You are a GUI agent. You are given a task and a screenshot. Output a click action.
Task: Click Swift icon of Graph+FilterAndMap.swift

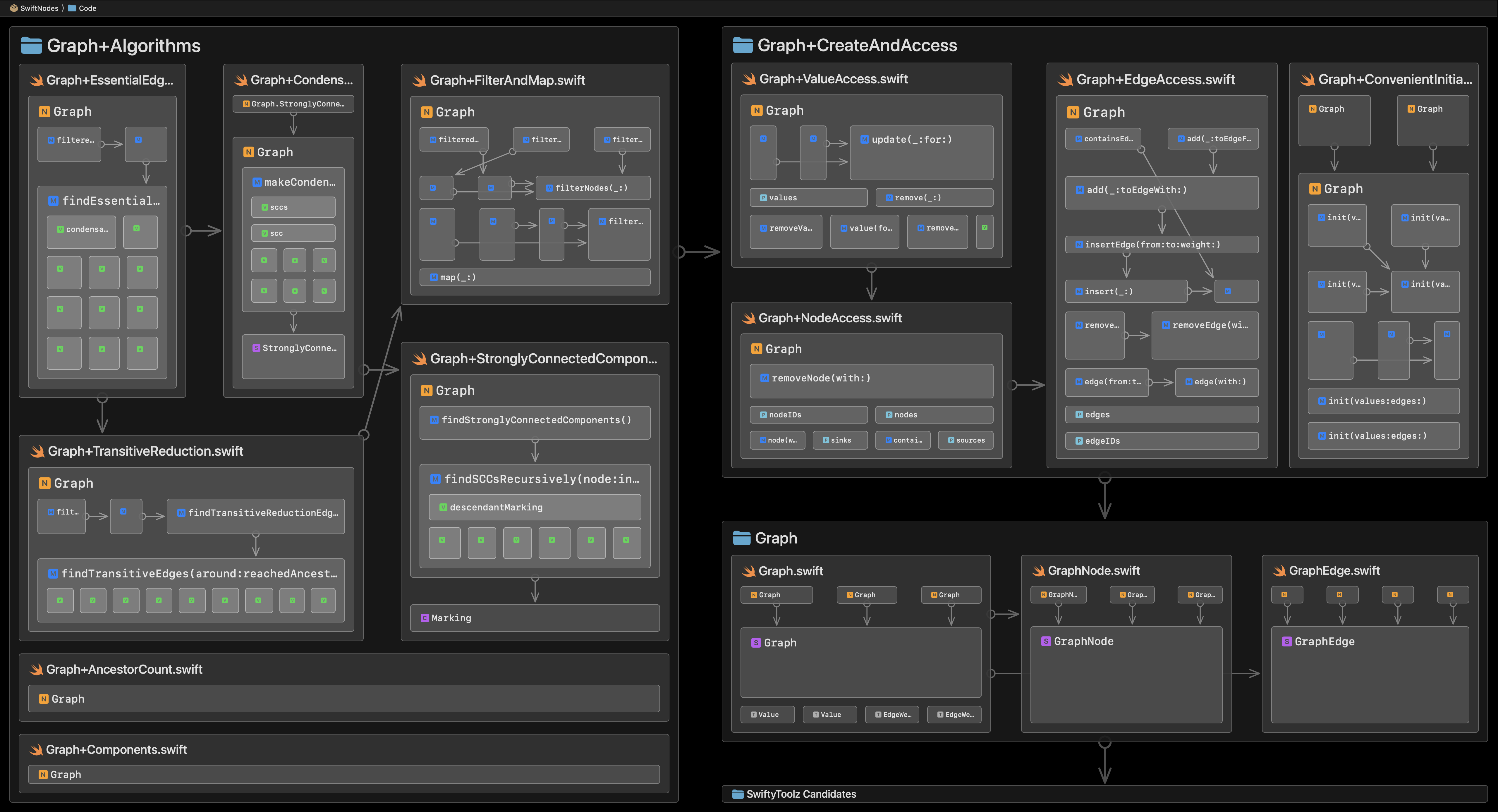(x=419, y=80)
